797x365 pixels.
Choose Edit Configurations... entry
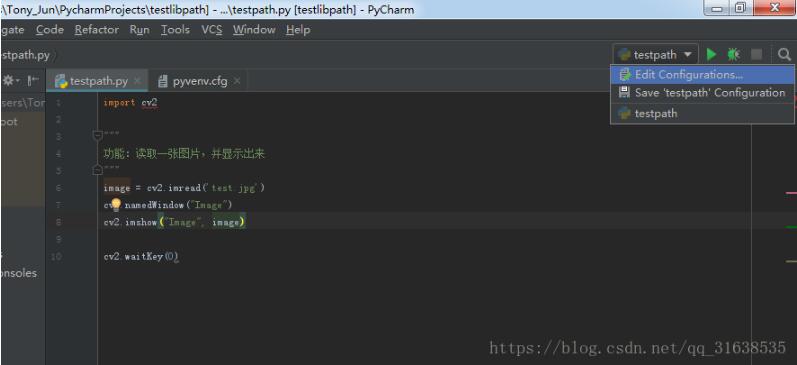click(x=702, y=75)
